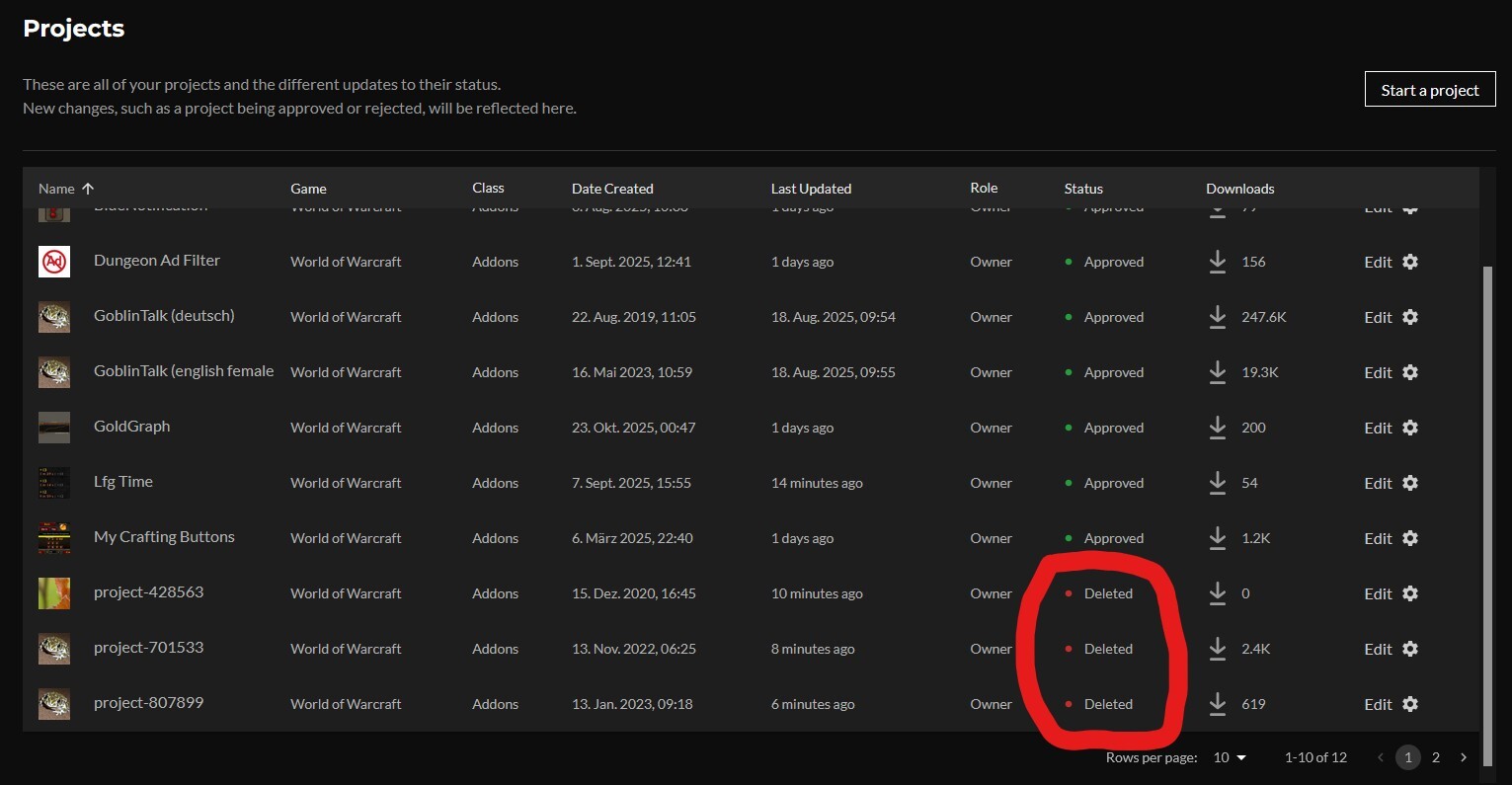This screenshot has height=785, width=1512.
Task: Click the Dungeon Ad Filter project thumbnail
Action: (x=54, y=262)
